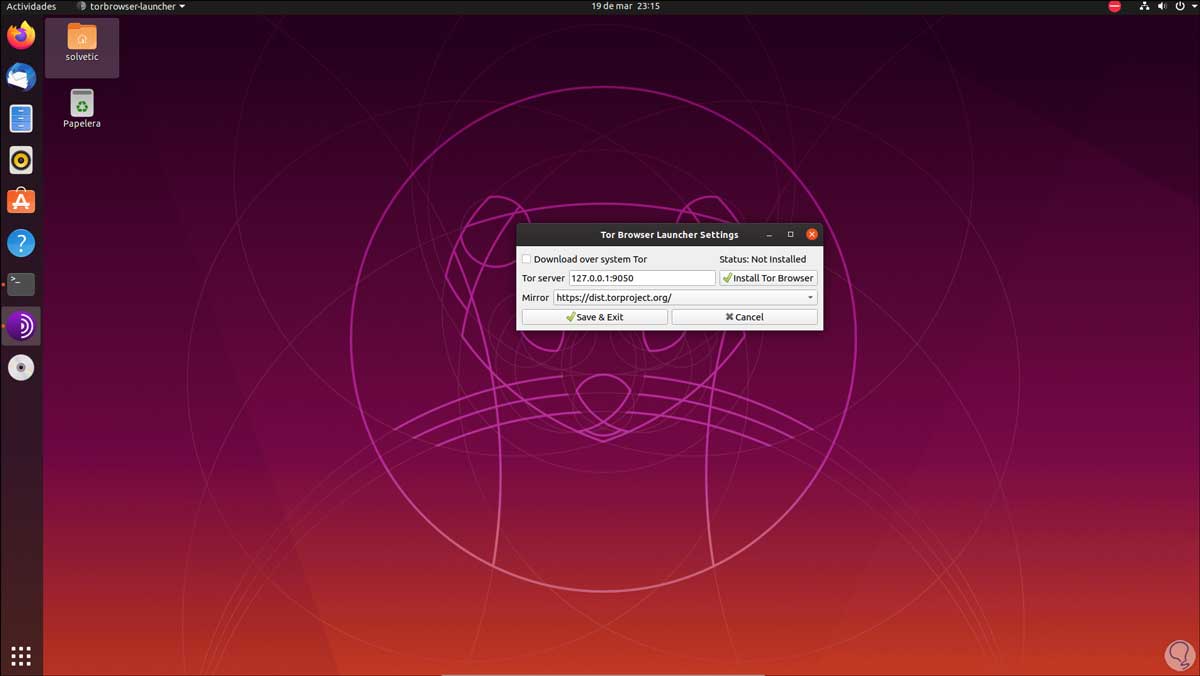Screen dimensions: 1200x676
Task: Open Firefox from the dock
Action: (21, 36)
